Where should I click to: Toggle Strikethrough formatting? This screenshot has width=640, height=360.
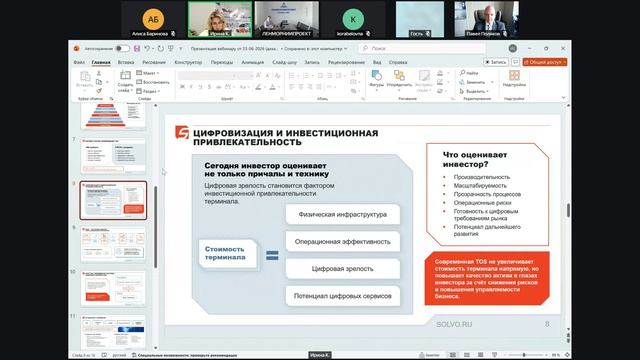(x=218, y=87)
